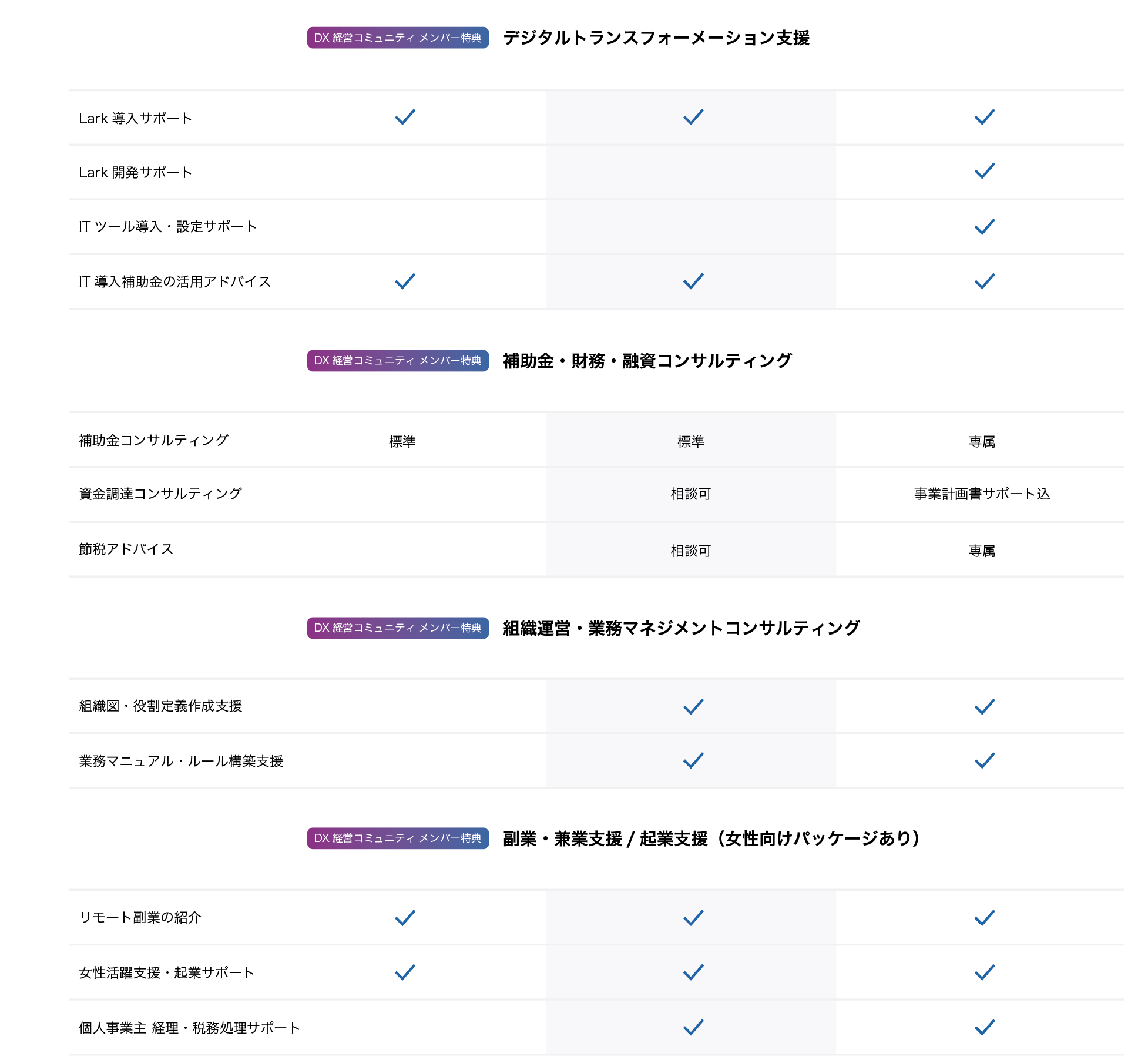Click last-column checkmark for 個人事業主 経理・税務処理サポート
Image resolution: width=1148 pixels, height=1060 pixels.
[x=985, y=1027]
